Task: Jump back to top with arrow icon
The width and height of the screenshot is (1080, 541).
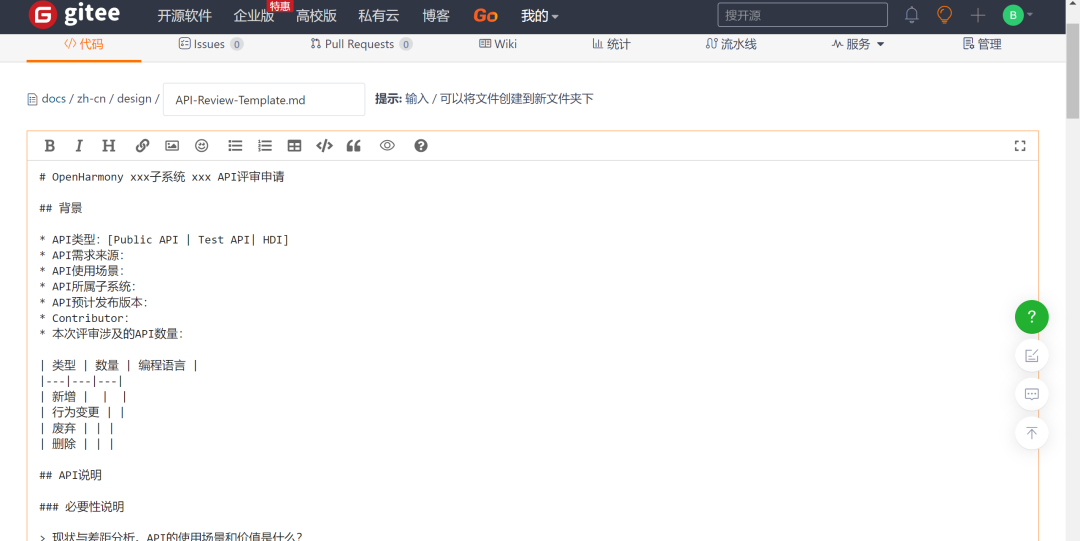Action: pyautogui.click(x=1031, y=433)
